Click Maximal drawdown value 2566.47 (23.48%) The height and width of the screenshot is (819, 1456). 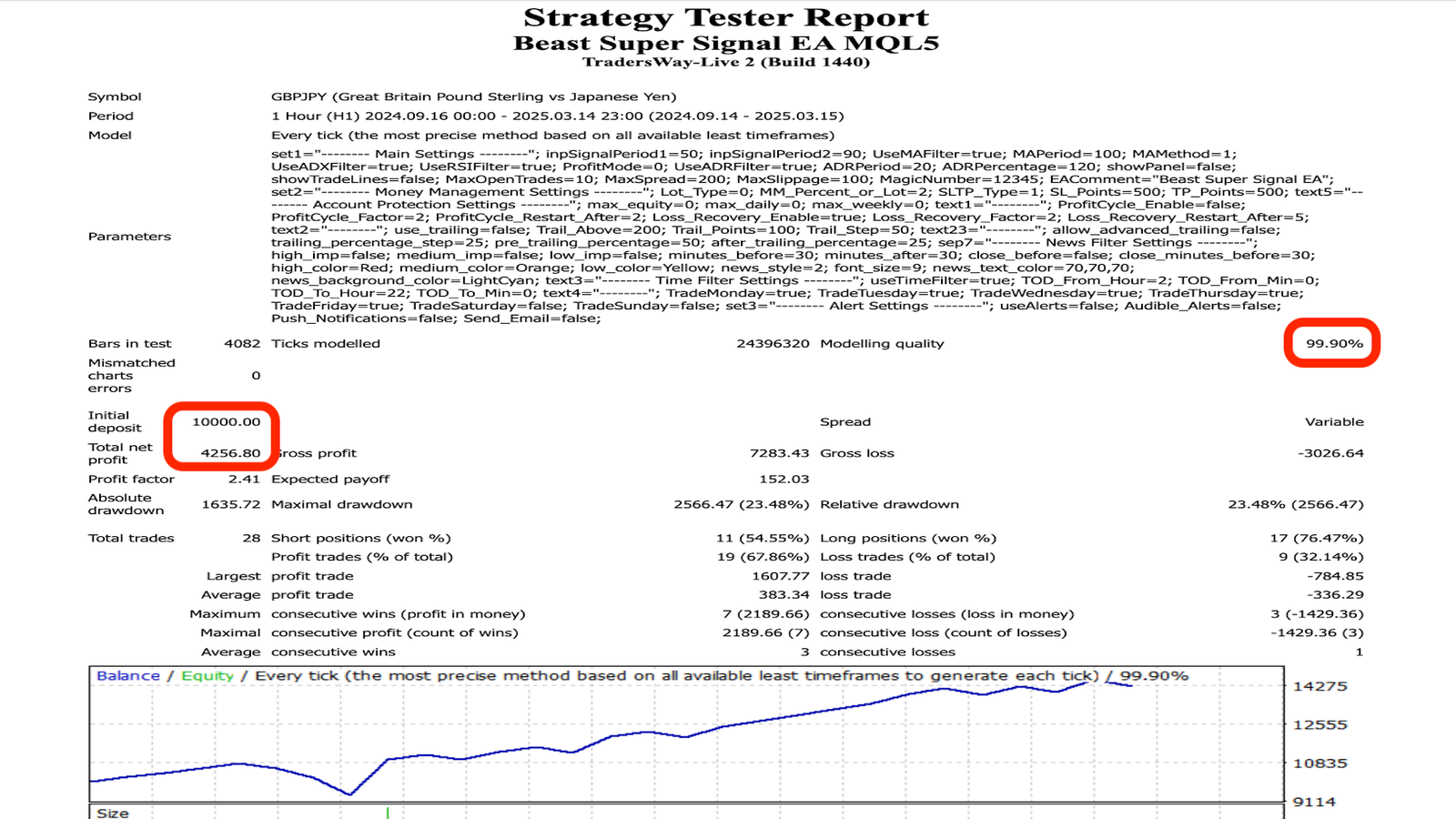[x=741, y=504]
